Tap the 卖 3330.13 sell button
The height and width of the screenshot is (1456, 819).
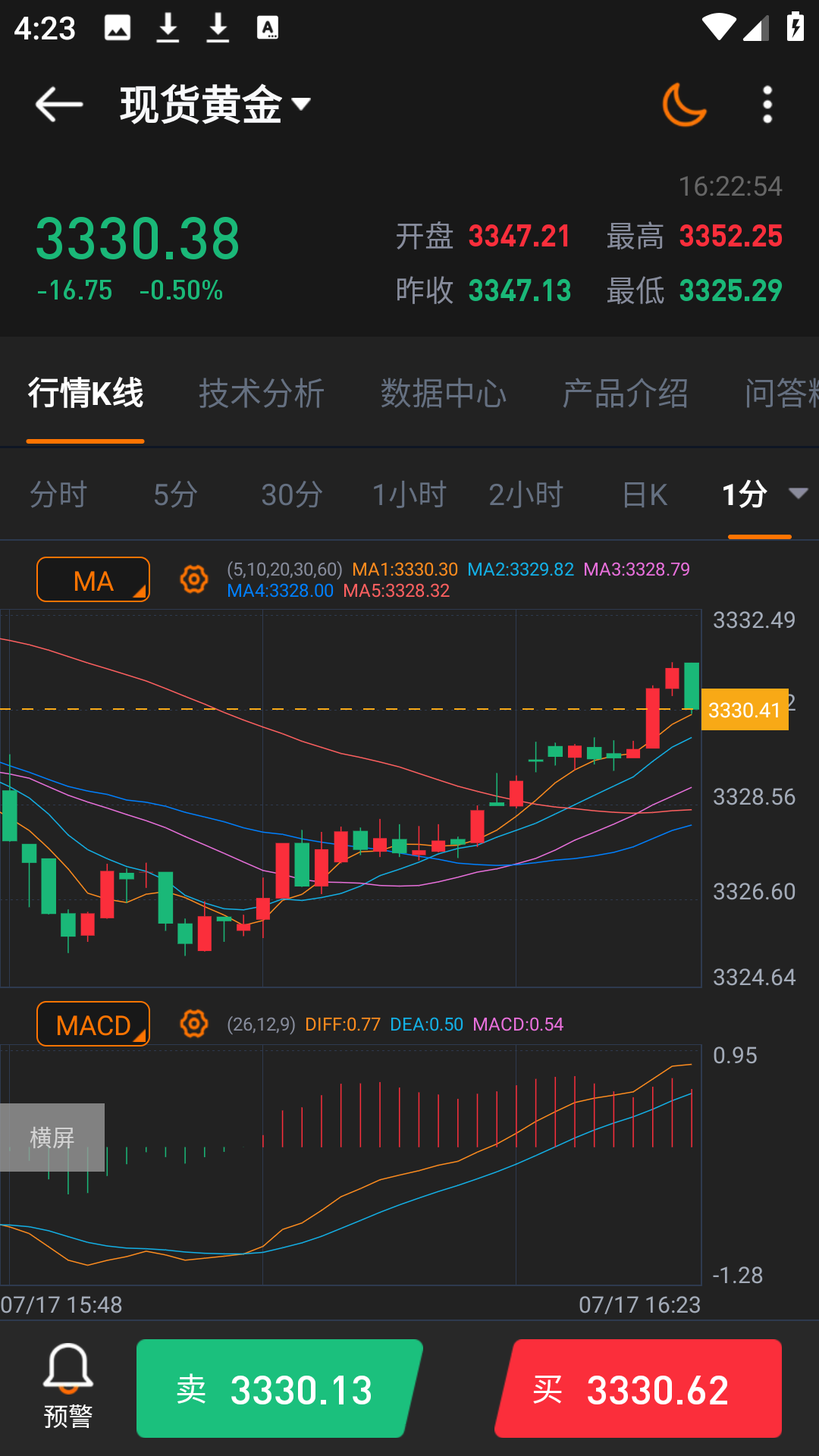[280, 1389]
